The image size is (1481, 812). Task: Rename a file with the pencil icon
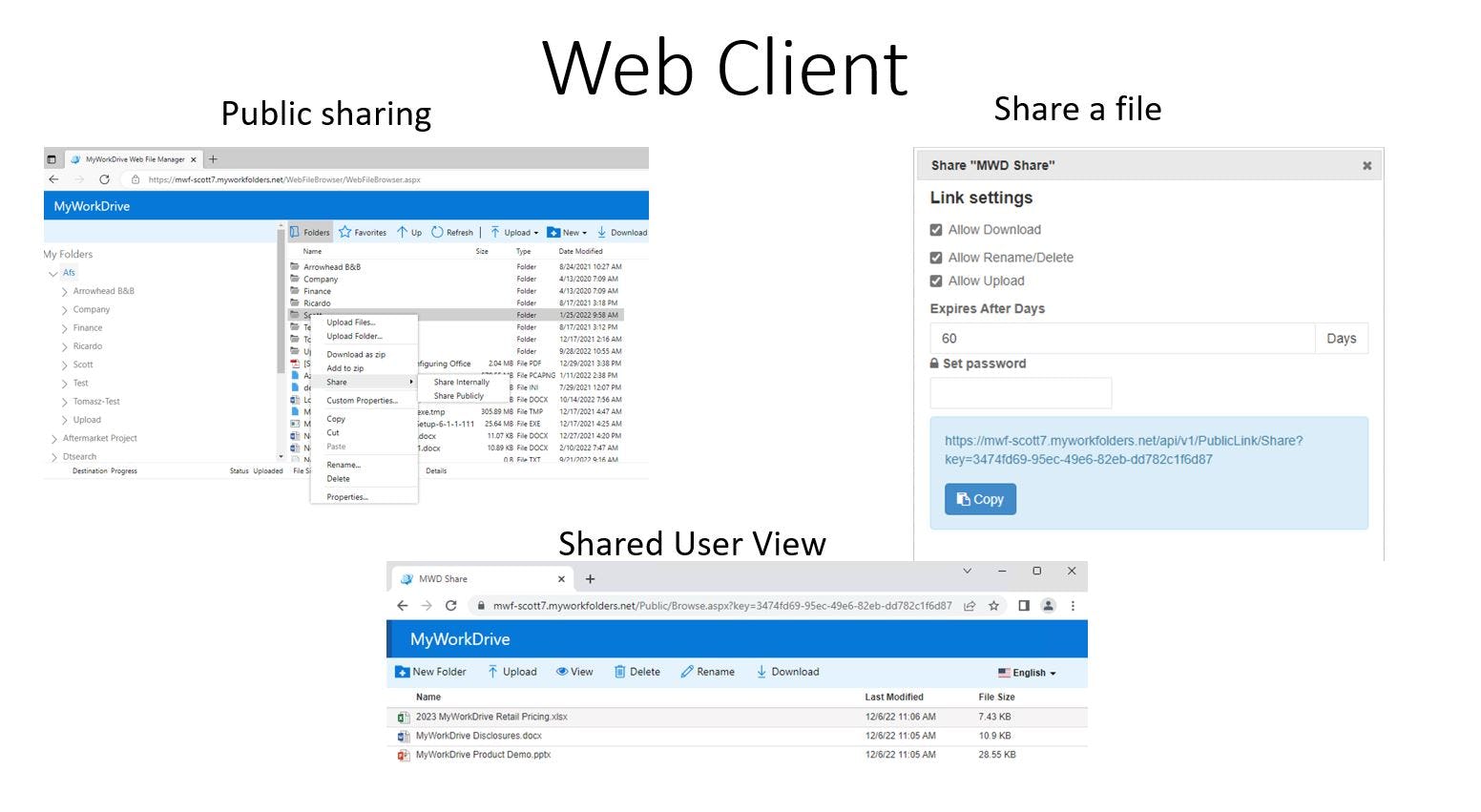(x=707, y=672)
